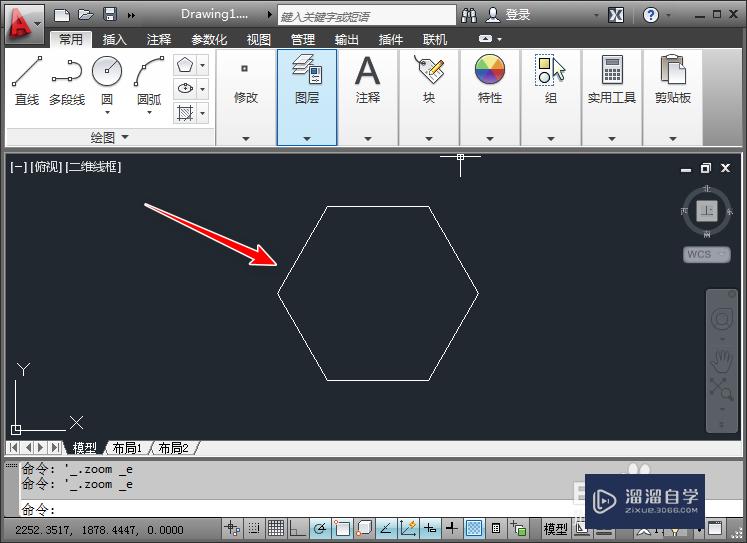Image resolution: width=747 pixels, height=543 pixels.
Task: Select the pan hand tool in navigation bar
Action: point(721,362)
